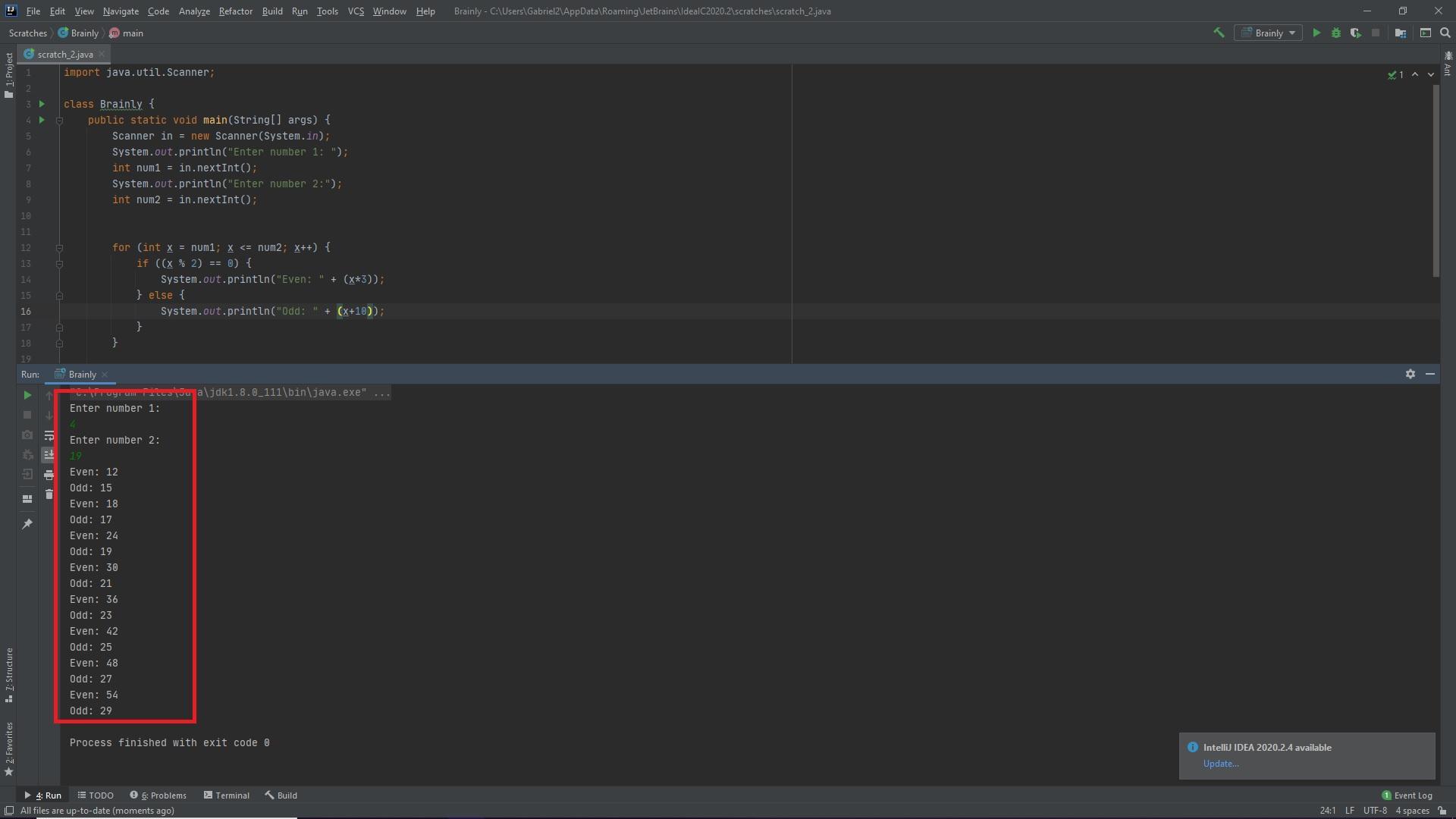Click the Search Everywhere magnifier icon

click(1445, 33)
